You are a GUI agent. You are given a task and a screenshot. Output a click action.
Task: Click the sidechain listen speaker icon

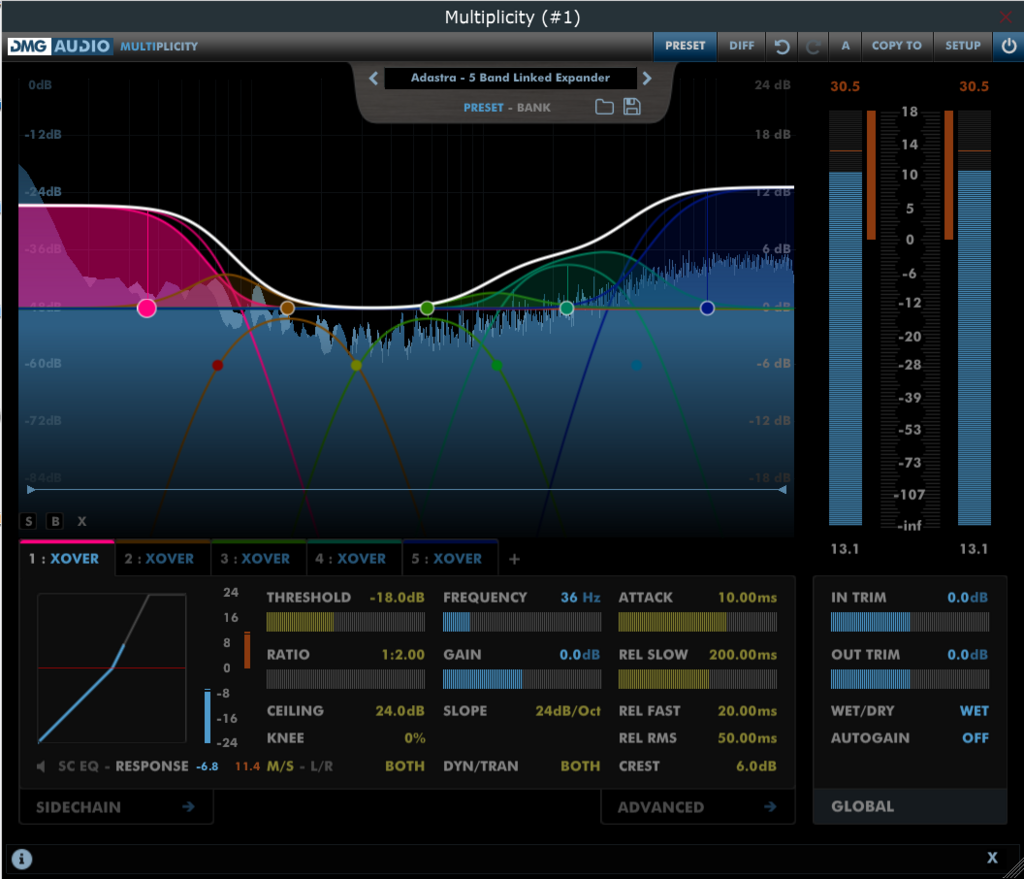pos(41,766)
